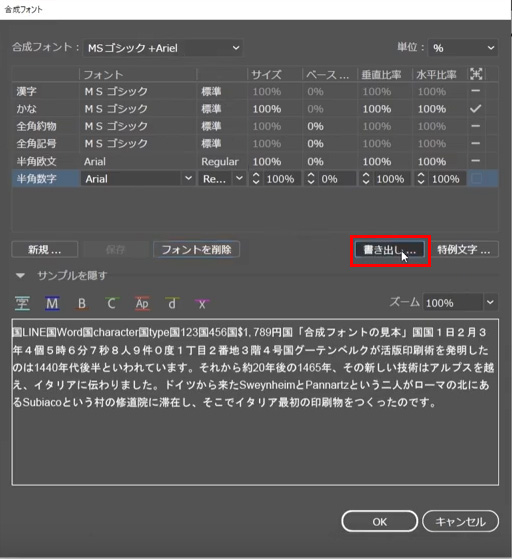Open the 合成フォント MSゴシック+Ariel dropdown
512x559 pixels.
(163, 48)
